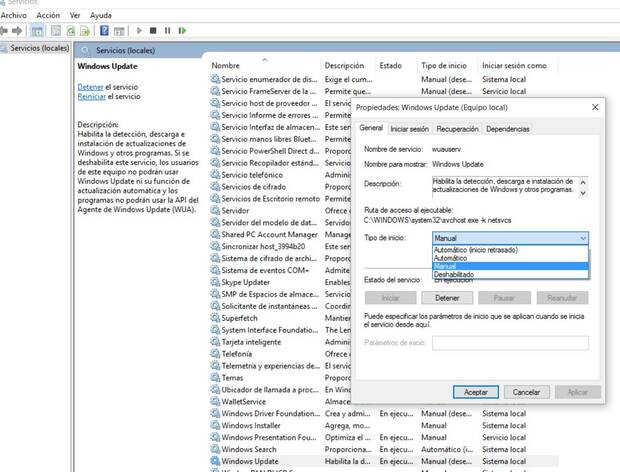Open the Ayuda menu

(x=100, y=15)
